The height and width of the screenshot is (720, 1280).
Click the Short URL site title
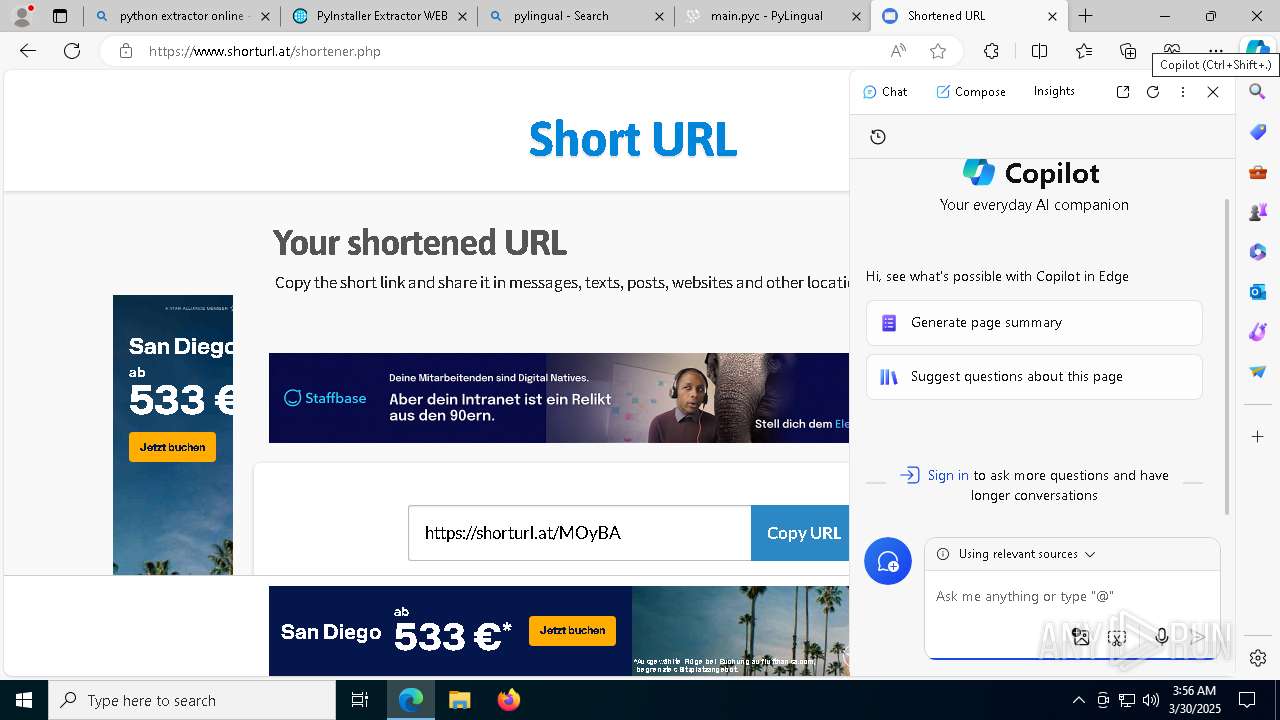(x=633, y=139)
